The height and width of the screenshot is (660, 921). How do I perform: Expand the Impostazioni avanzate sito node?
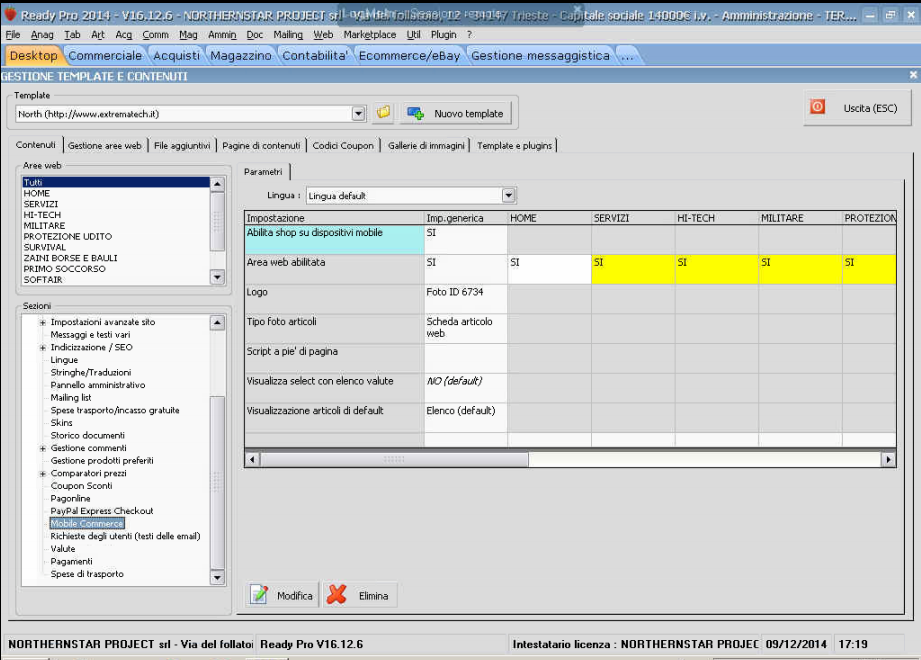tap(42, 322)
